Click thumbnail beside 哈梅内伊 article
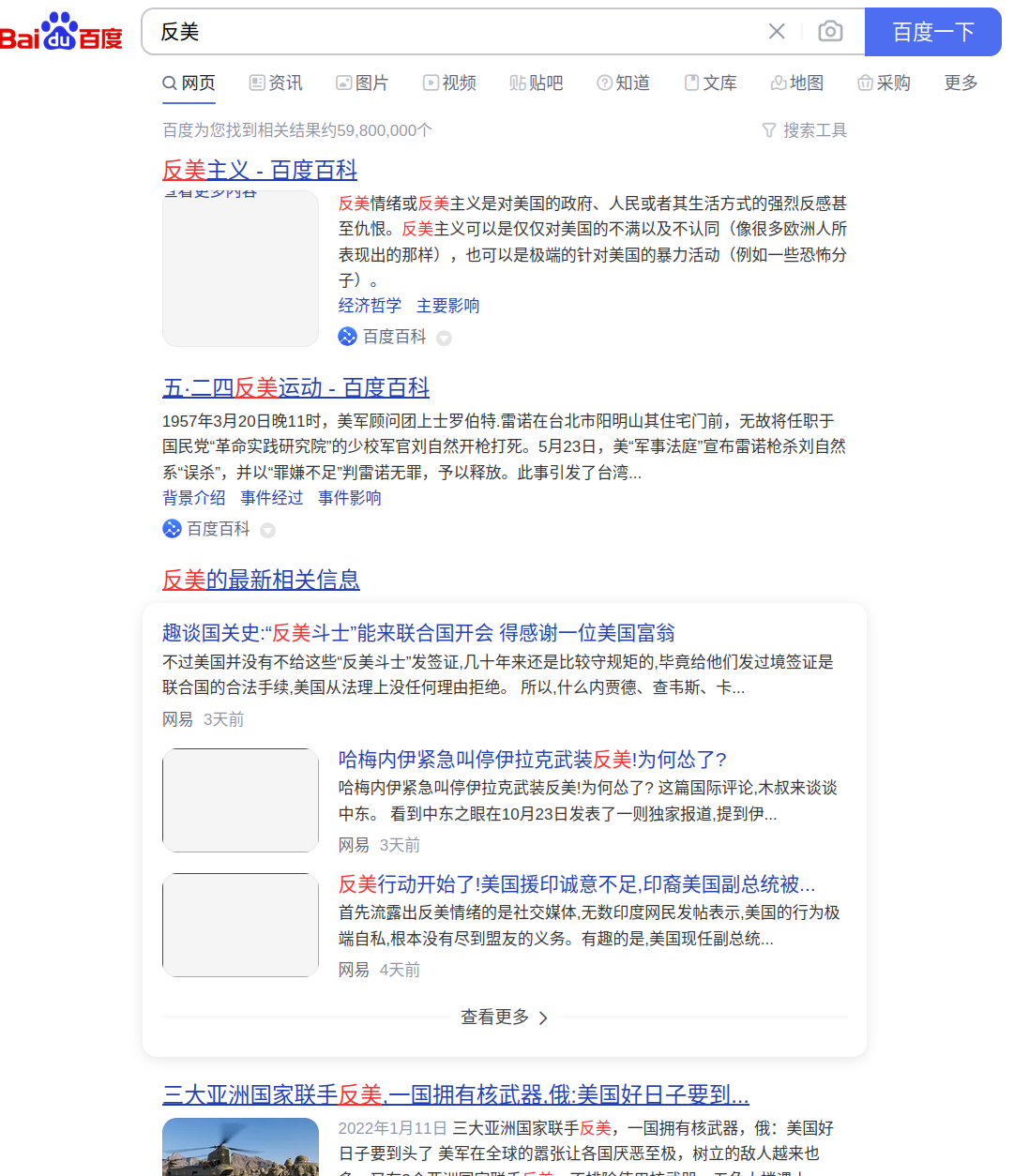 (240, 800)
